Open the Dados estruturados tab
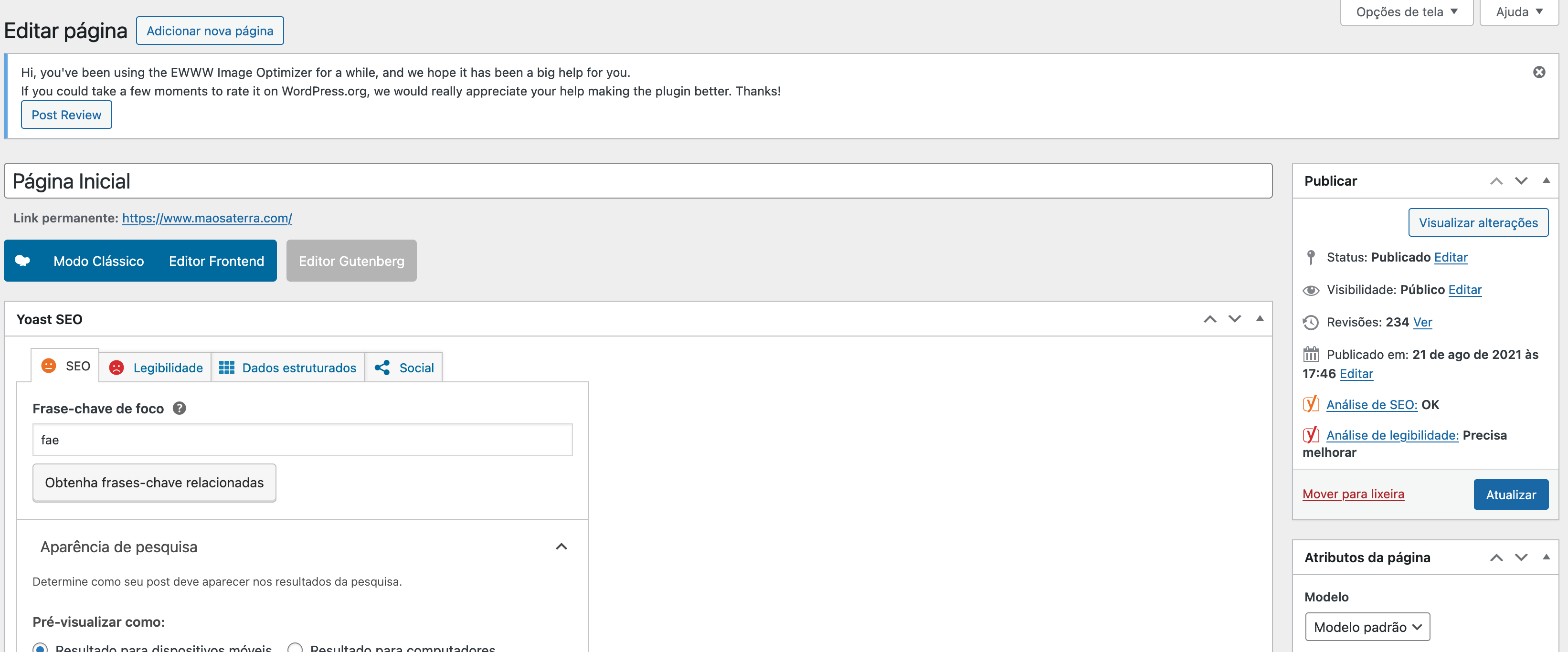Image resolution: width=1568 pixels, height=652 pixels. pos(288,368)
